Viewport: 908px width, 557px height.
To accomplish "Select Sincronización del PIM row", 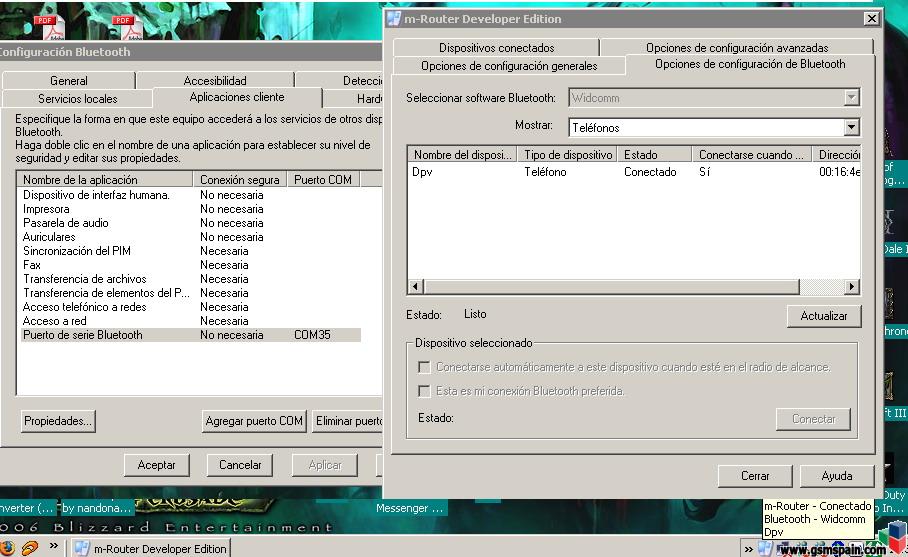I will point(191,251).
